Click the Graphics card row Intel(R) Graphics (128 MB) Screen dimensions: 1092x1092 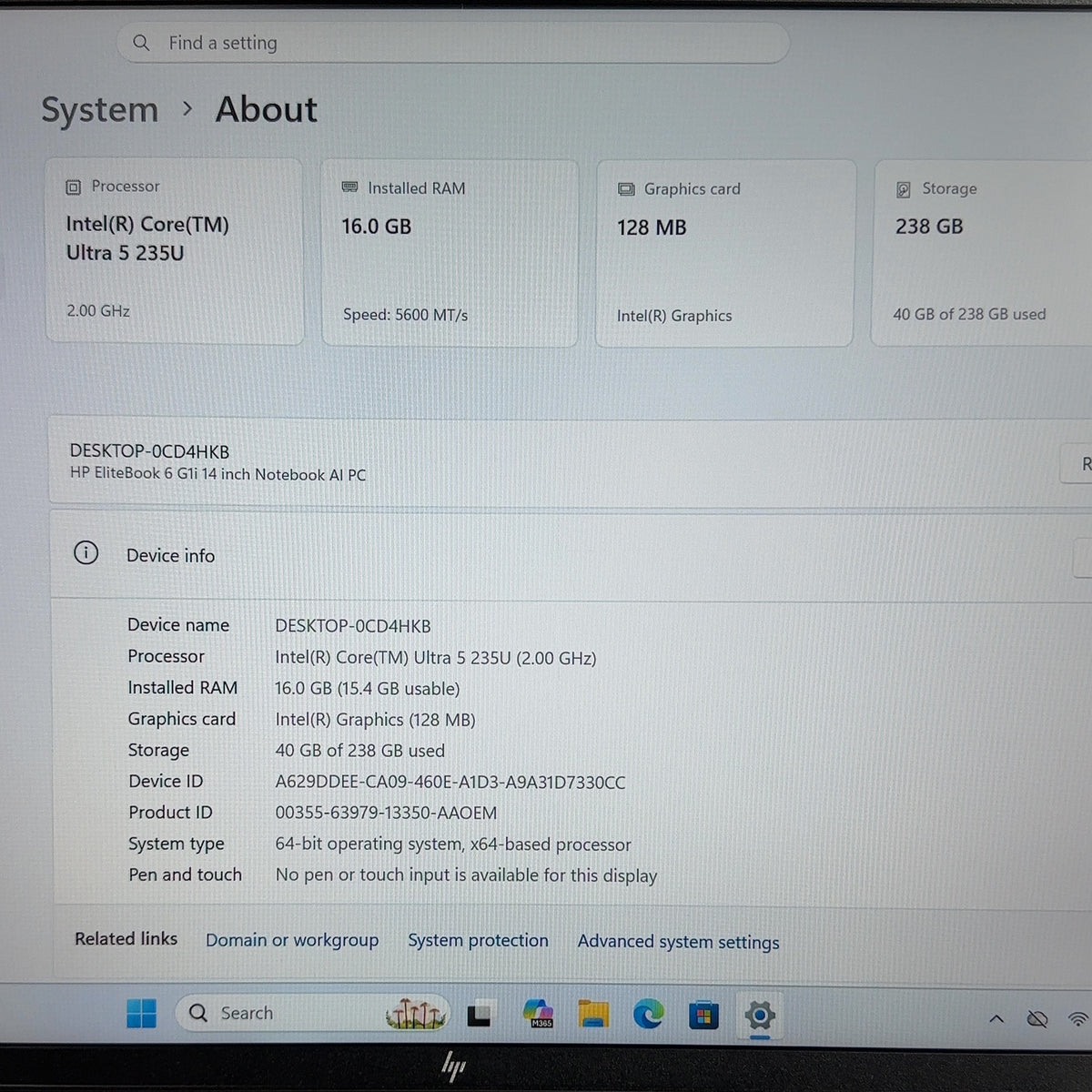click(x=376, y=720)
